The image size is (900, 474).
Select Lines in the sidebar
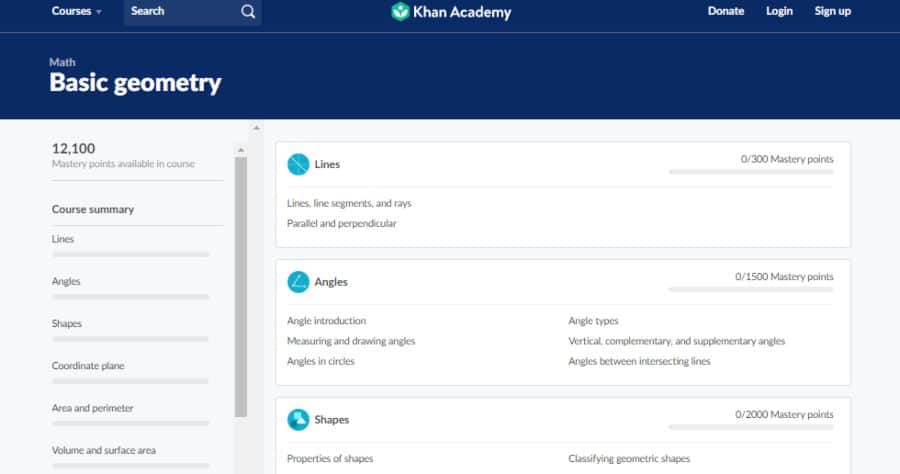click(63, 239)
